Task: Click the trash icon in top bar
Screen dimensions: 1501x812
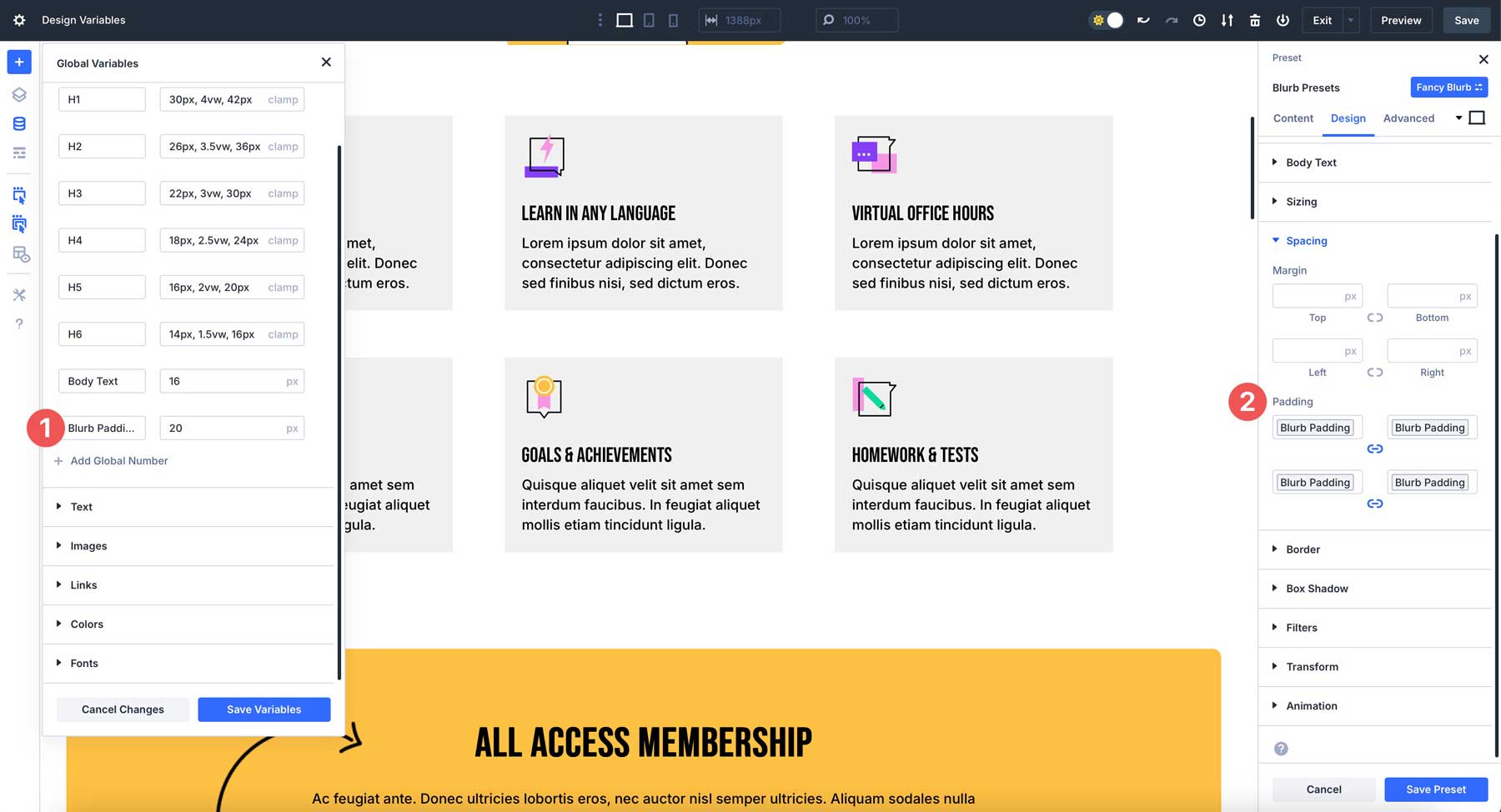Action: point(1255,20)
